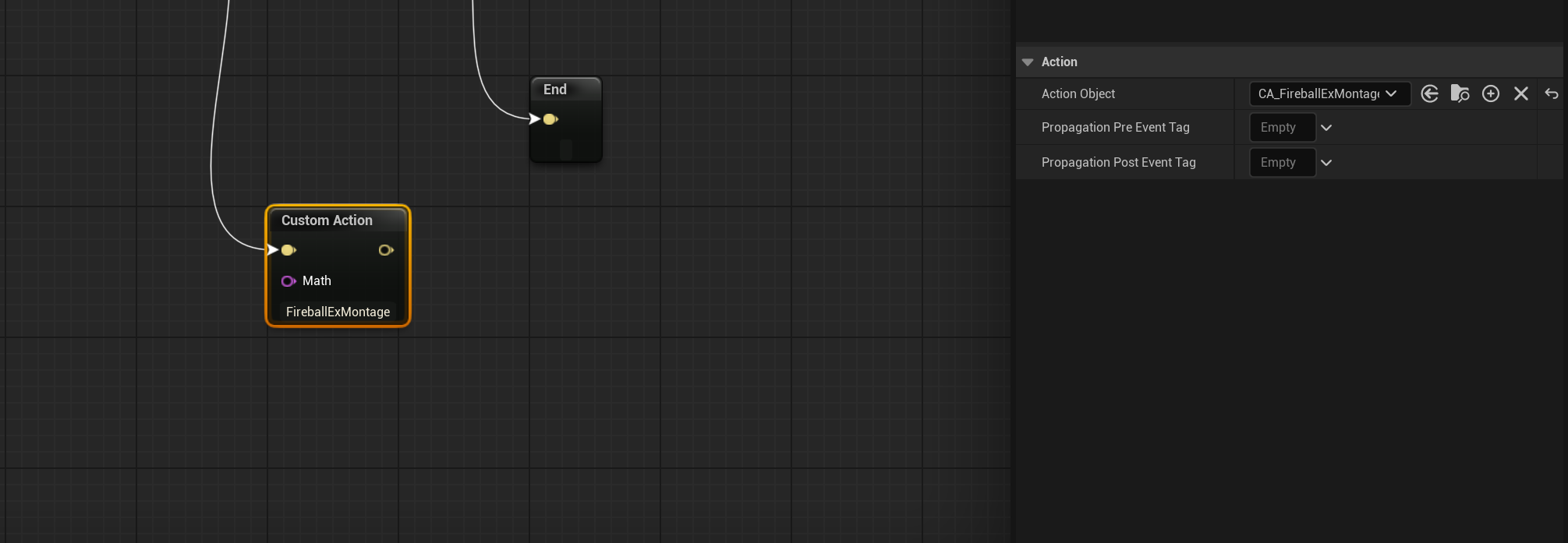Screen dimensions: 1568x543
Task: Click the purple Math pin
Action: click(x=288, y=281)
